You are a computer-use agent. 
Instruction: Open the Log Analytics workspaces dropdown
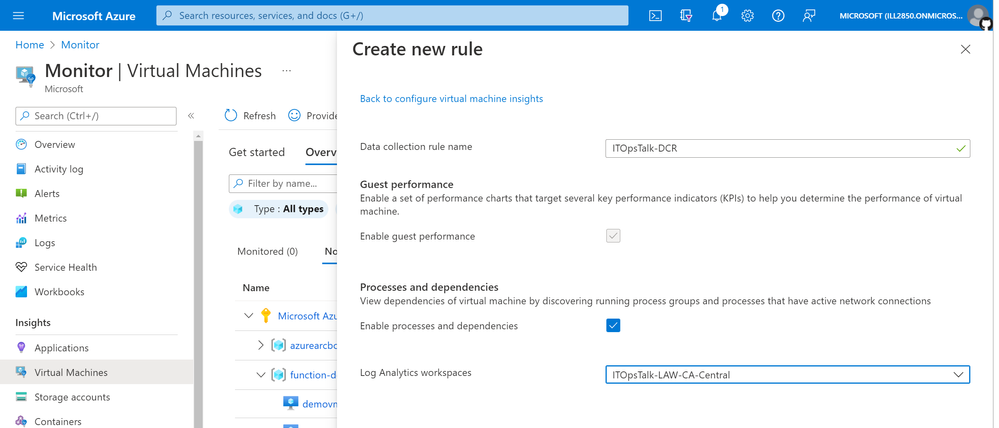point(787,374)
